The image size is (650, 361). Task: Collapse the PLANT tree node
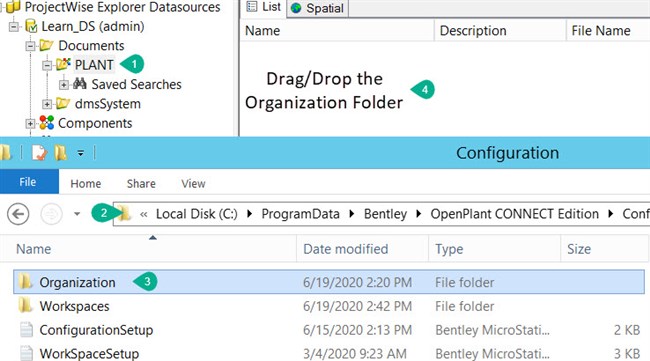point(47,65)
